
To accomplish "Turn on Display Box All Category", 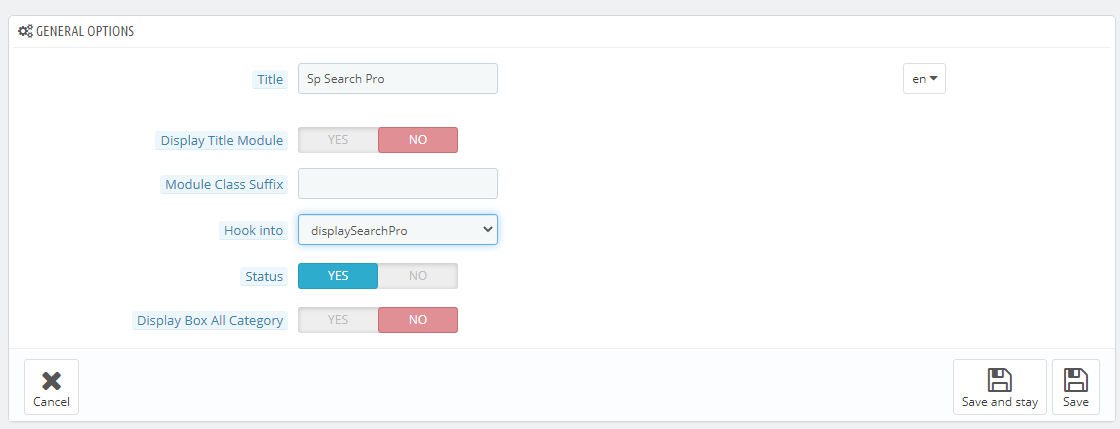I will tap(338, 320).
